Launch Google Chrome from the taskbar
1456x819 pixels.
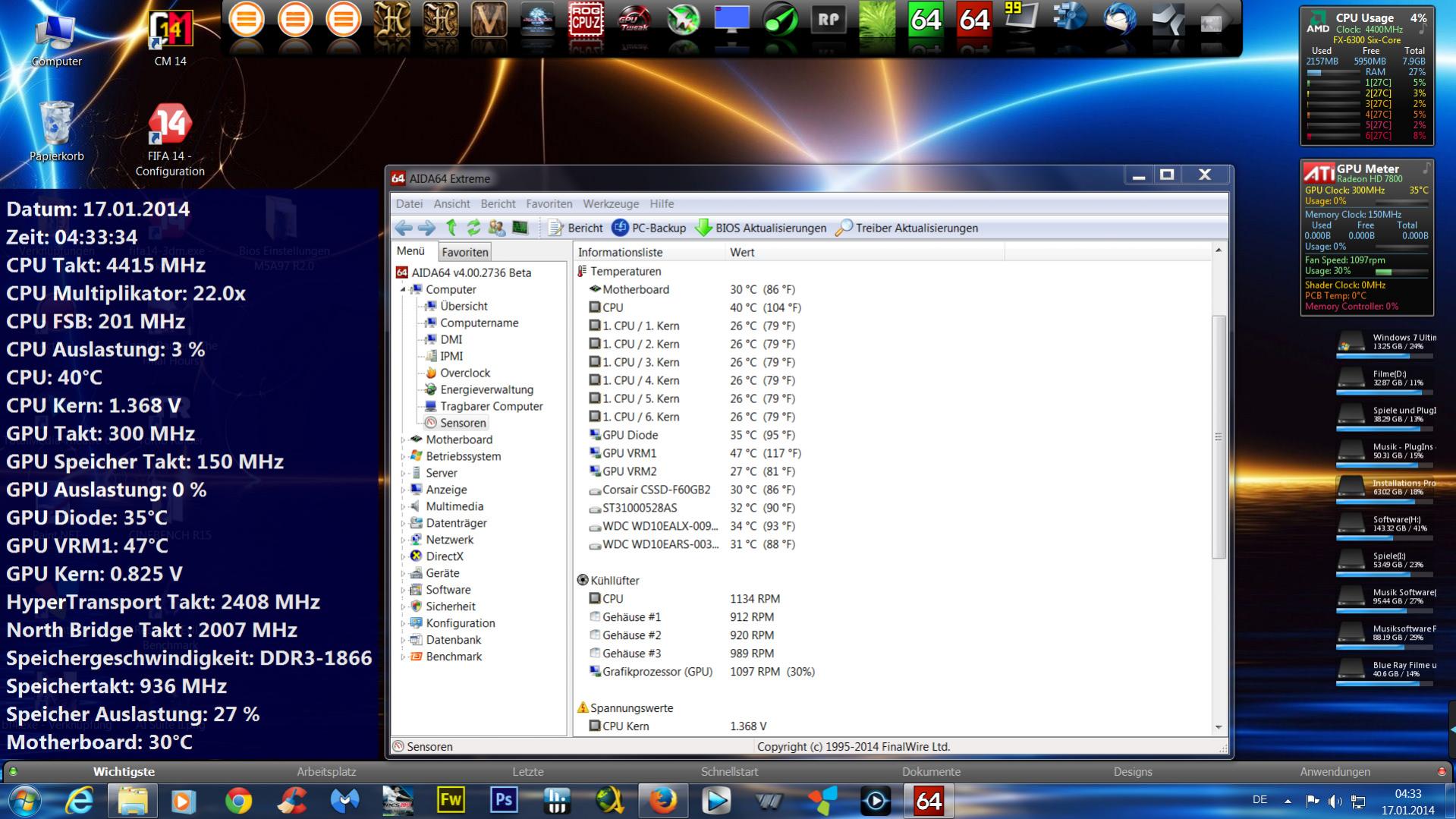pyautogui.click(x=238, y=801)
